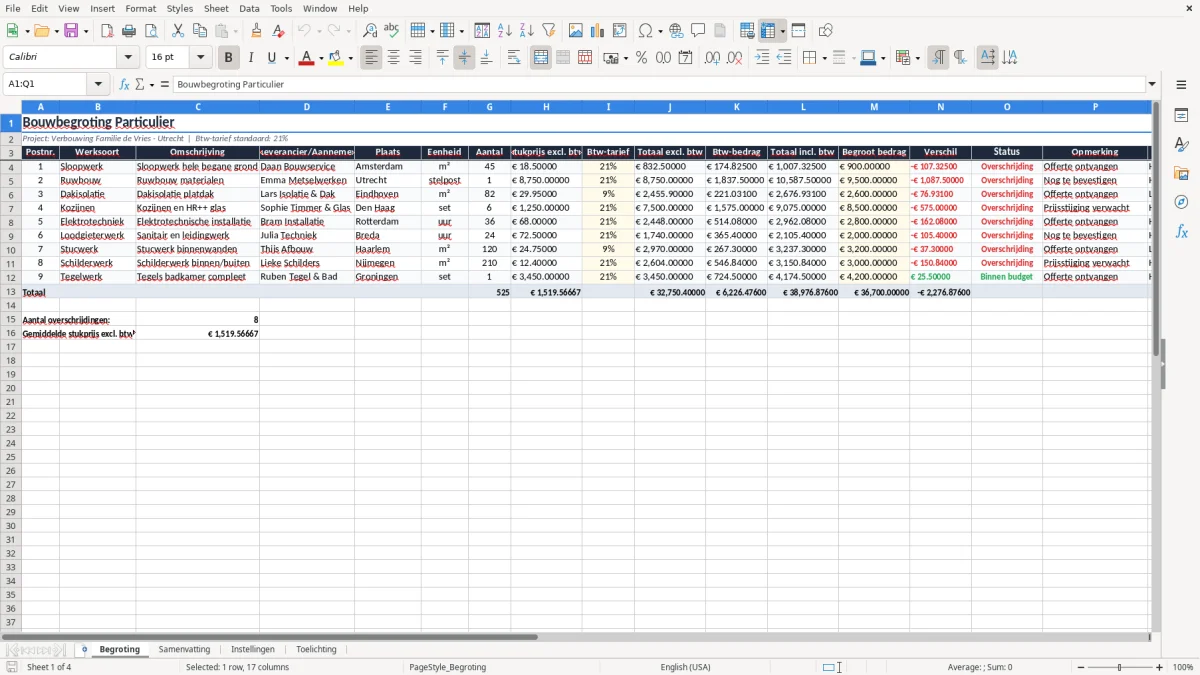Viewport: 1200px width, 675px height.
Task: Open sidebar Navigator panel
Action: (x=1181, y=202)
